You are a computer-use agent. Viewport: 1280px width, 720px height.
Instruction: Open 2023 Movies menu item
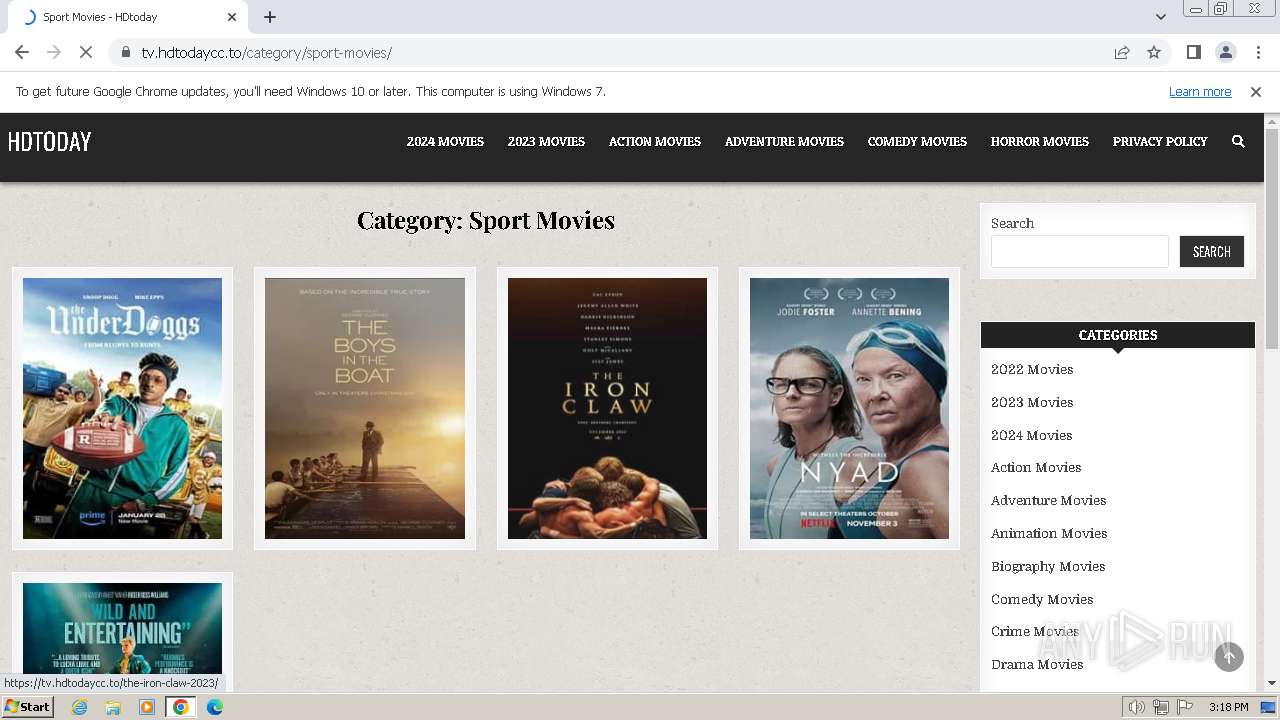pos(546,142)
